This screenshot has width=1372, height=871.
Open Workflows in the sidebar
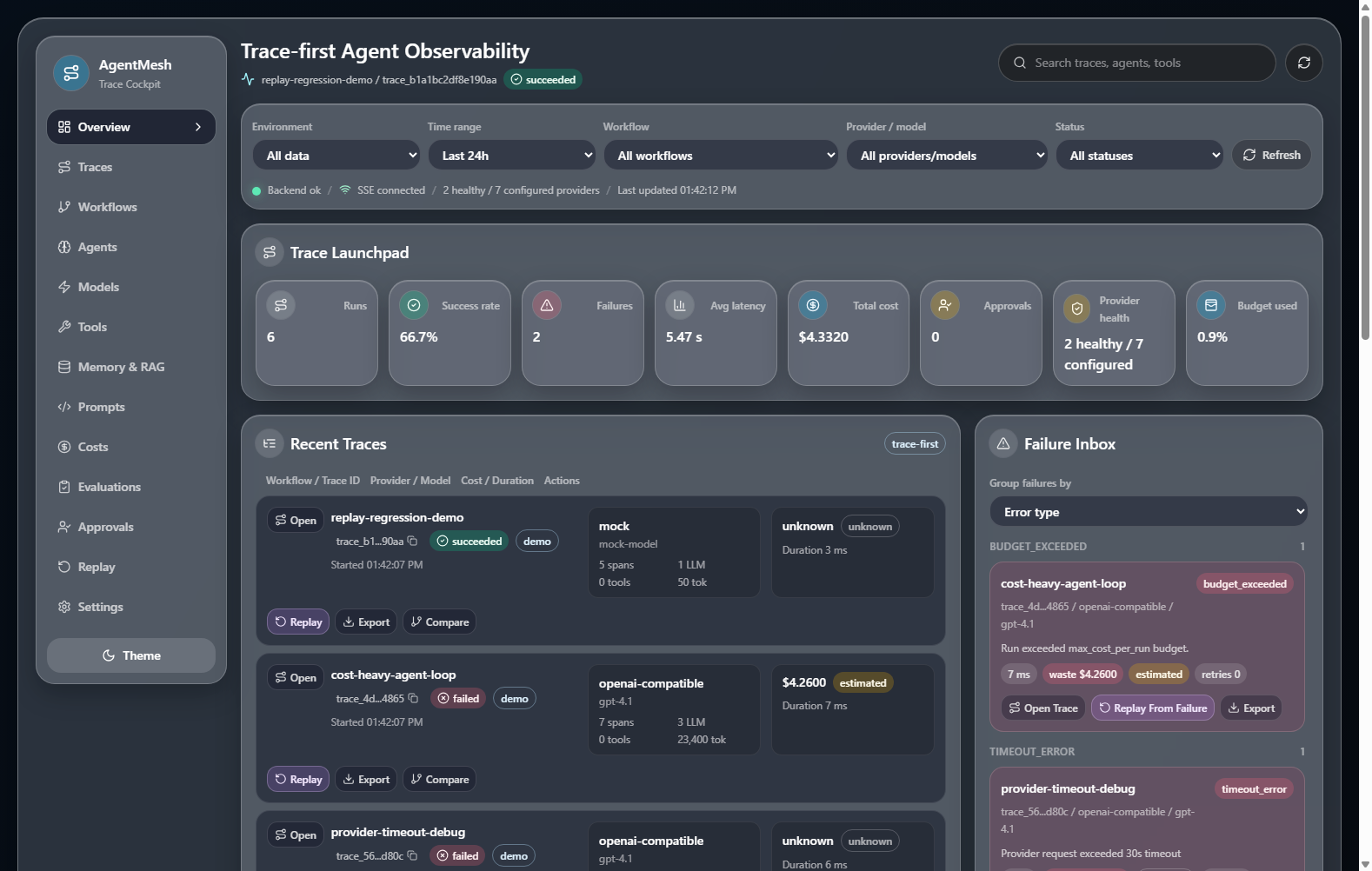pyautogui.click(x=131, y=207)
